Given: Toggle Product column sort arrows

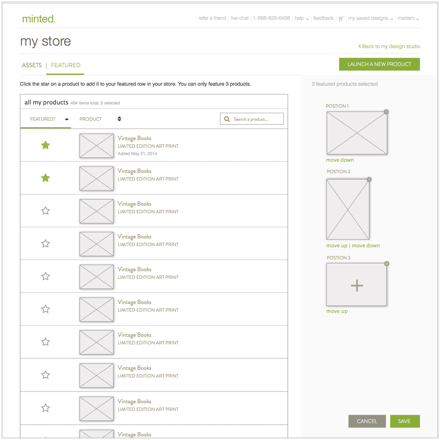Looking at the screenshot, I should [119, 119].
